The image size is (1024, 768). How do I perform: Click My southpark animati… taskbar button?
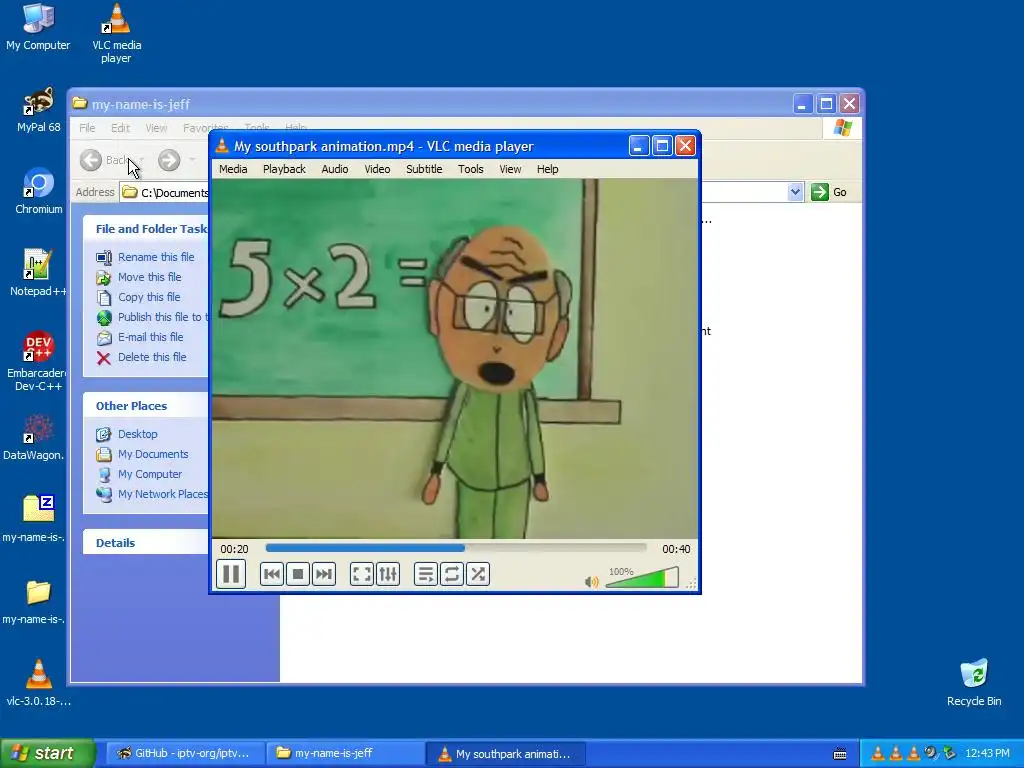coord(505,754)
